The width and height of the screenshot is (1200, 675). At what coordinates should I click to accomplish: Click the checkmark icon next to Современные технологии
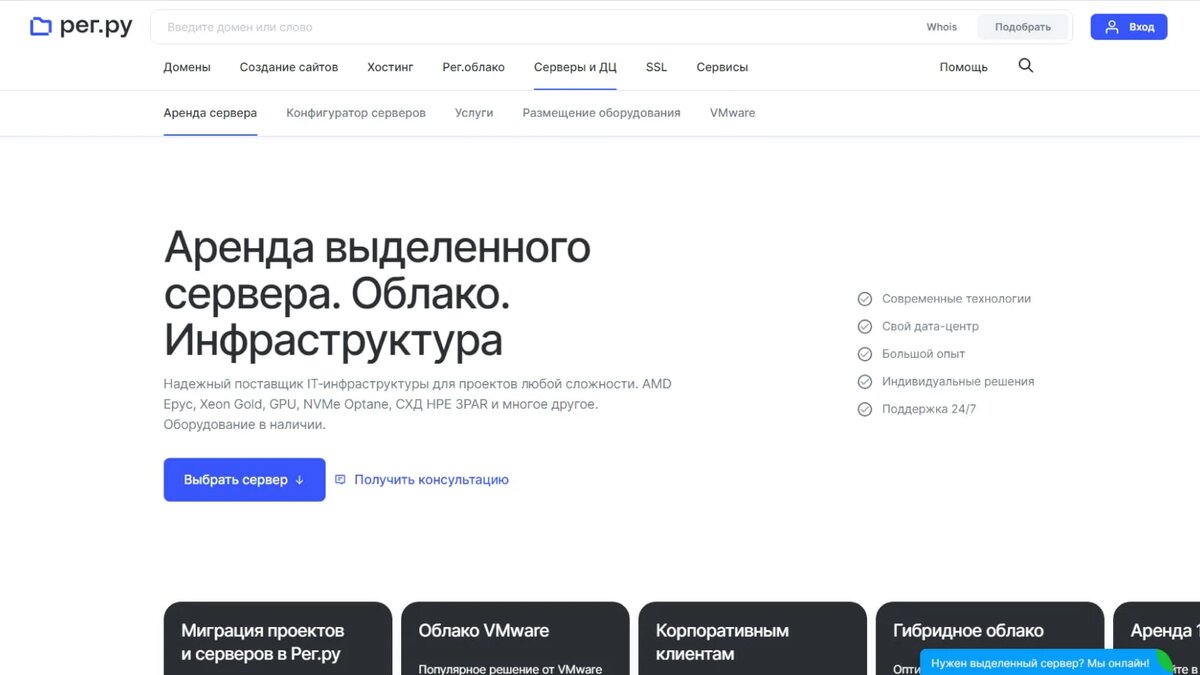(x=865, y=299)
